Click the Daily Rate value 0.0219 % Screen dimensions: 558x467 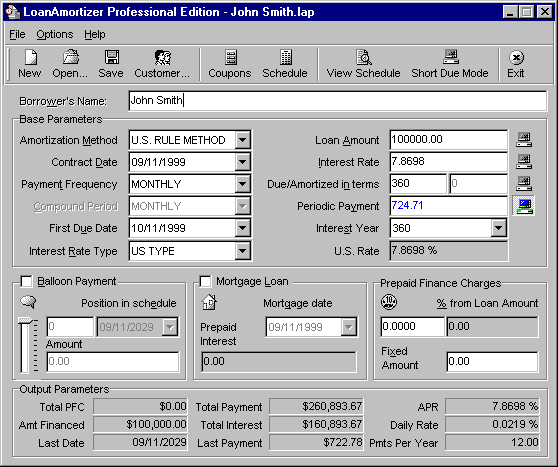[x=492, y=425]
